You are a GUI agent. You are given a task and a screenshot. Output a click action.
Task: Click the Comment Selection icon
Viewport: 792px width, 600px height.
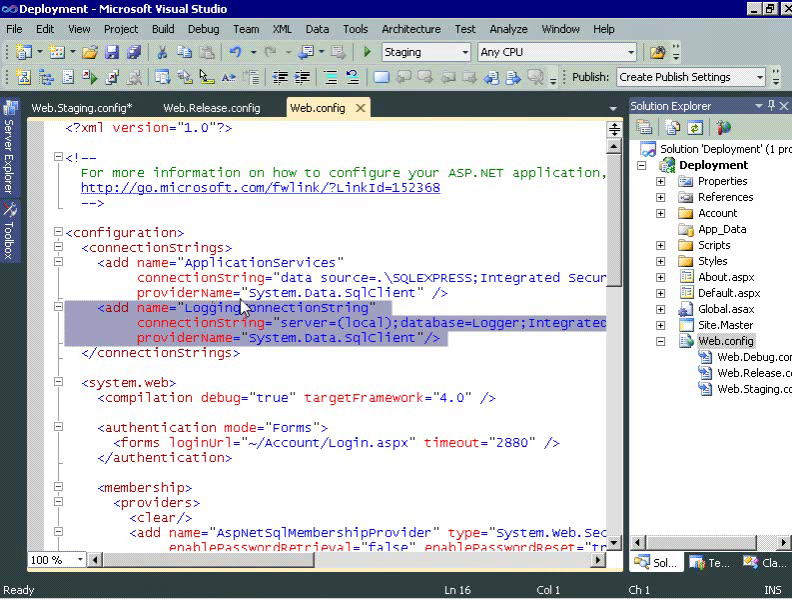tap(330, 77)
